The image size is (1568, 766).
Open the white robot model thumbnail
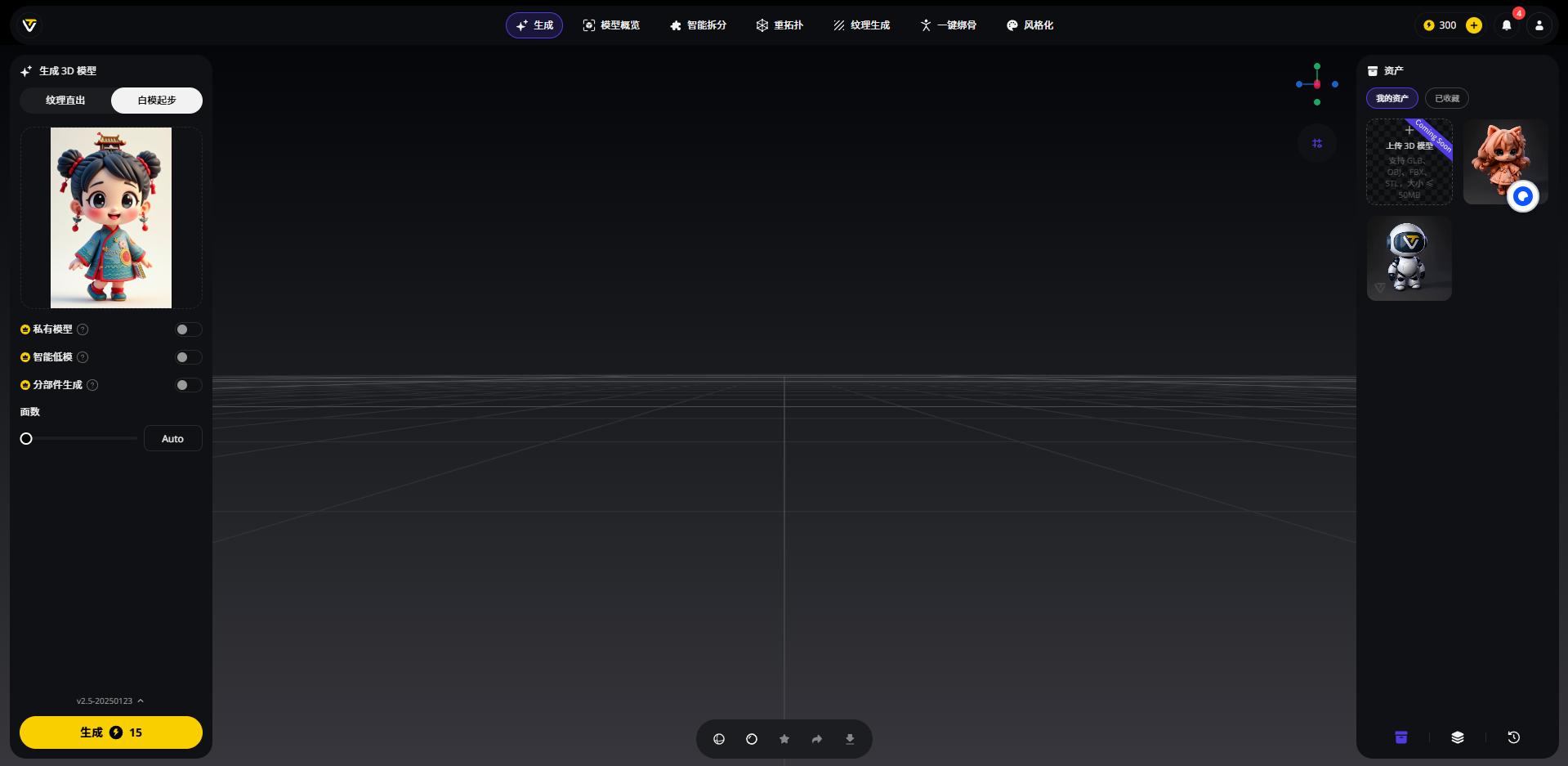coord(1409,258)
